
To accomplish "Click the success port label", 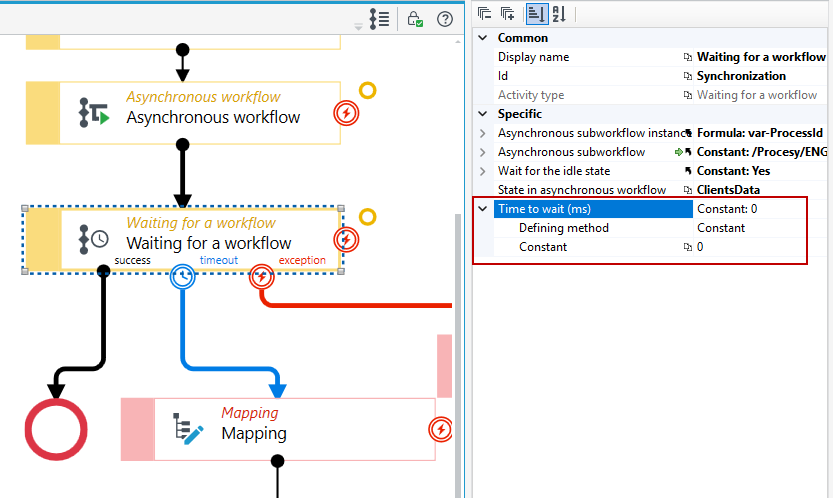I will 133,260.
